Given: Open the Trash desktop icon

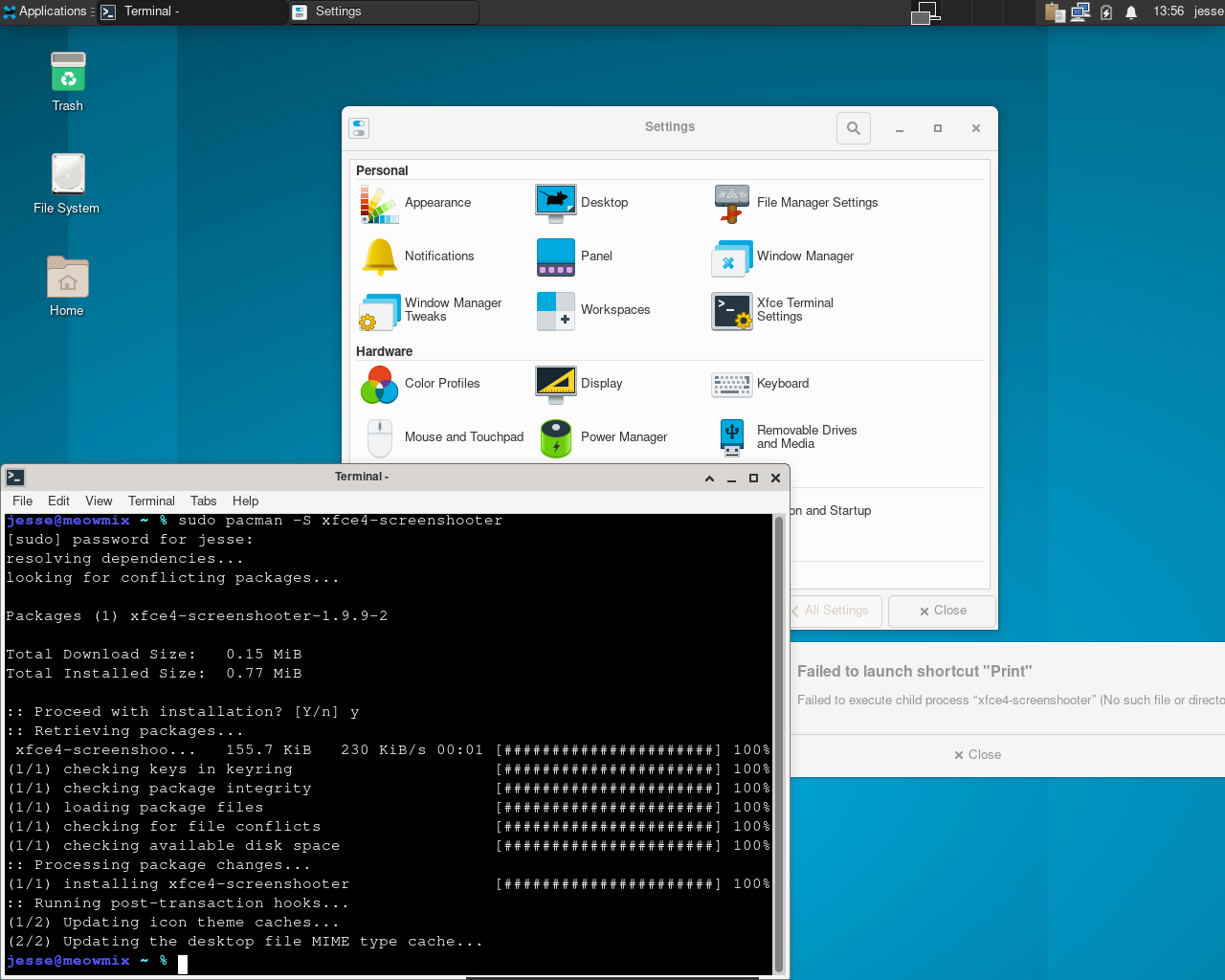Looking at the screenshot, I should coord(68,73).
